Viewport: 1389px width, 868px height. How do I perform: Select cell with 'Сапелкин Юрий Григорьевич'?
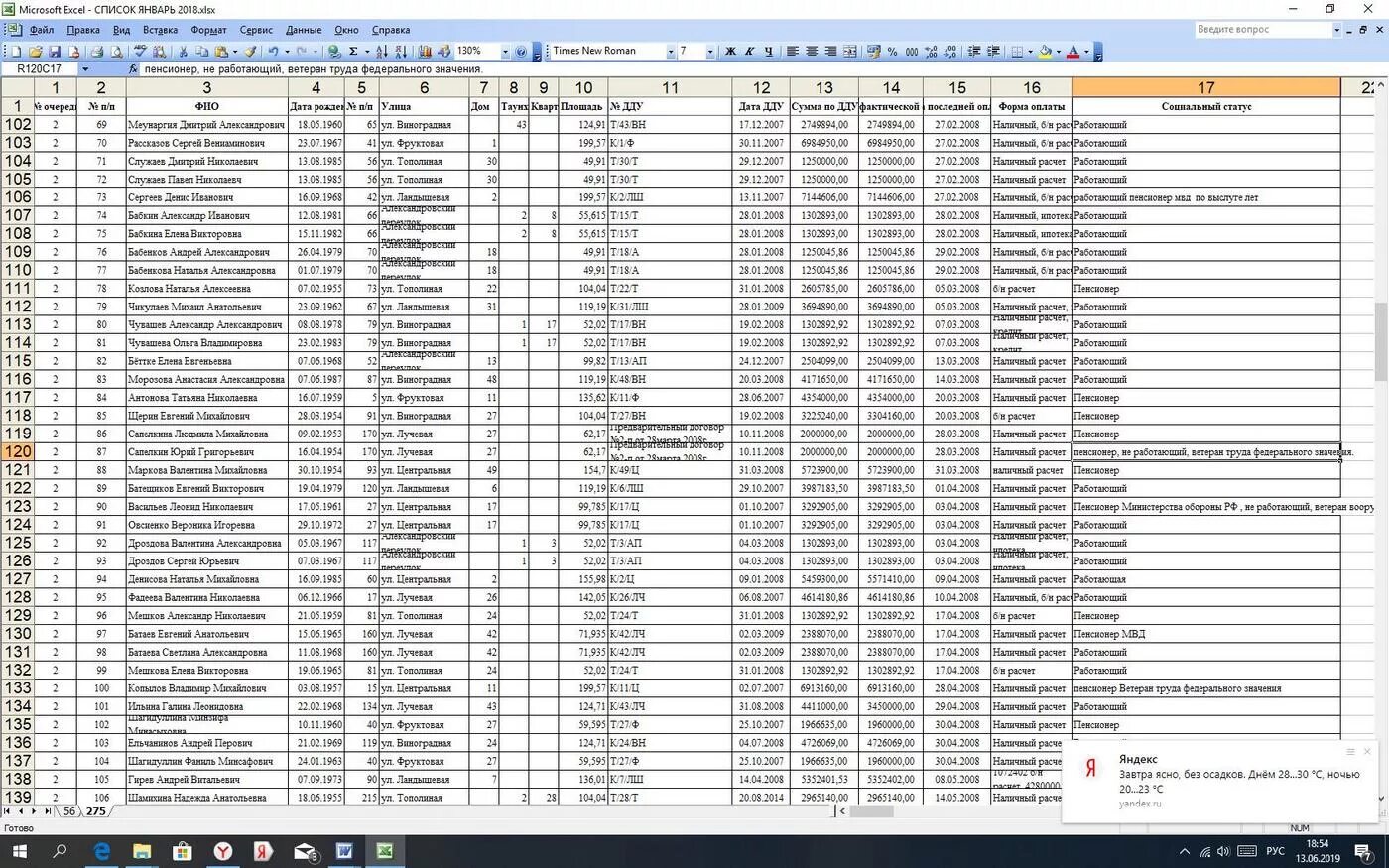tap(206, 452)
